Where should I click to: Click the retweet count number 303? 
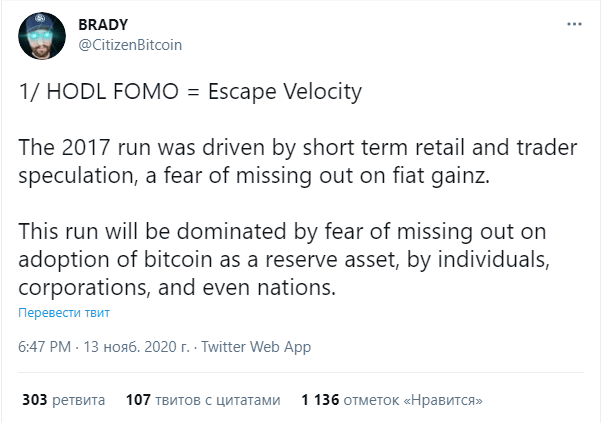(x=35, y=400)
